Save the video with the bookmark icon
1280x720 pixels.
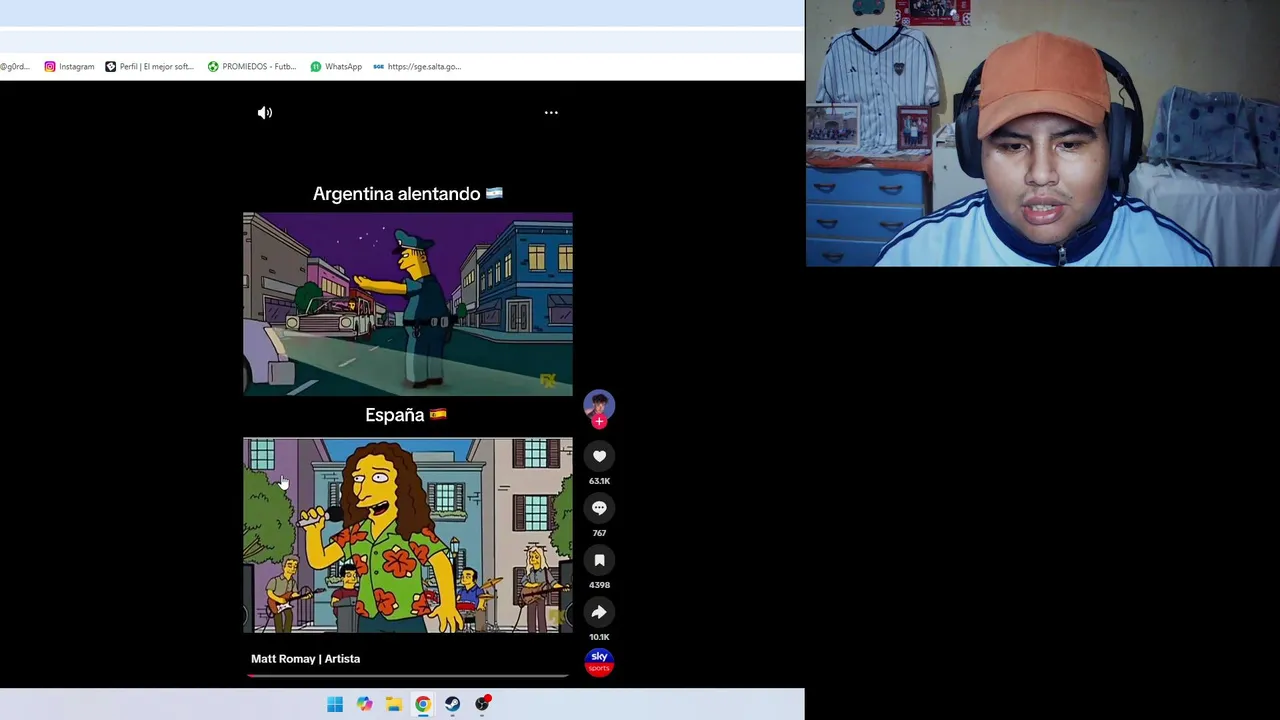599,560
